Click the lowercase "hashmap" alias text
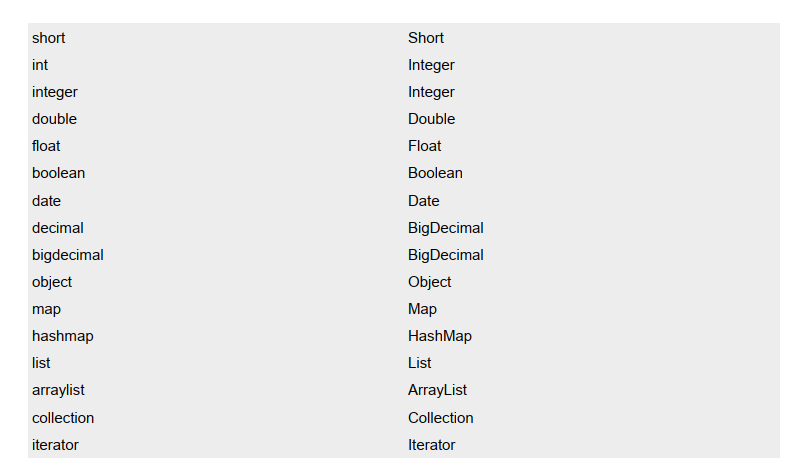This screenshot has width=807, height=467. (62, 336)
